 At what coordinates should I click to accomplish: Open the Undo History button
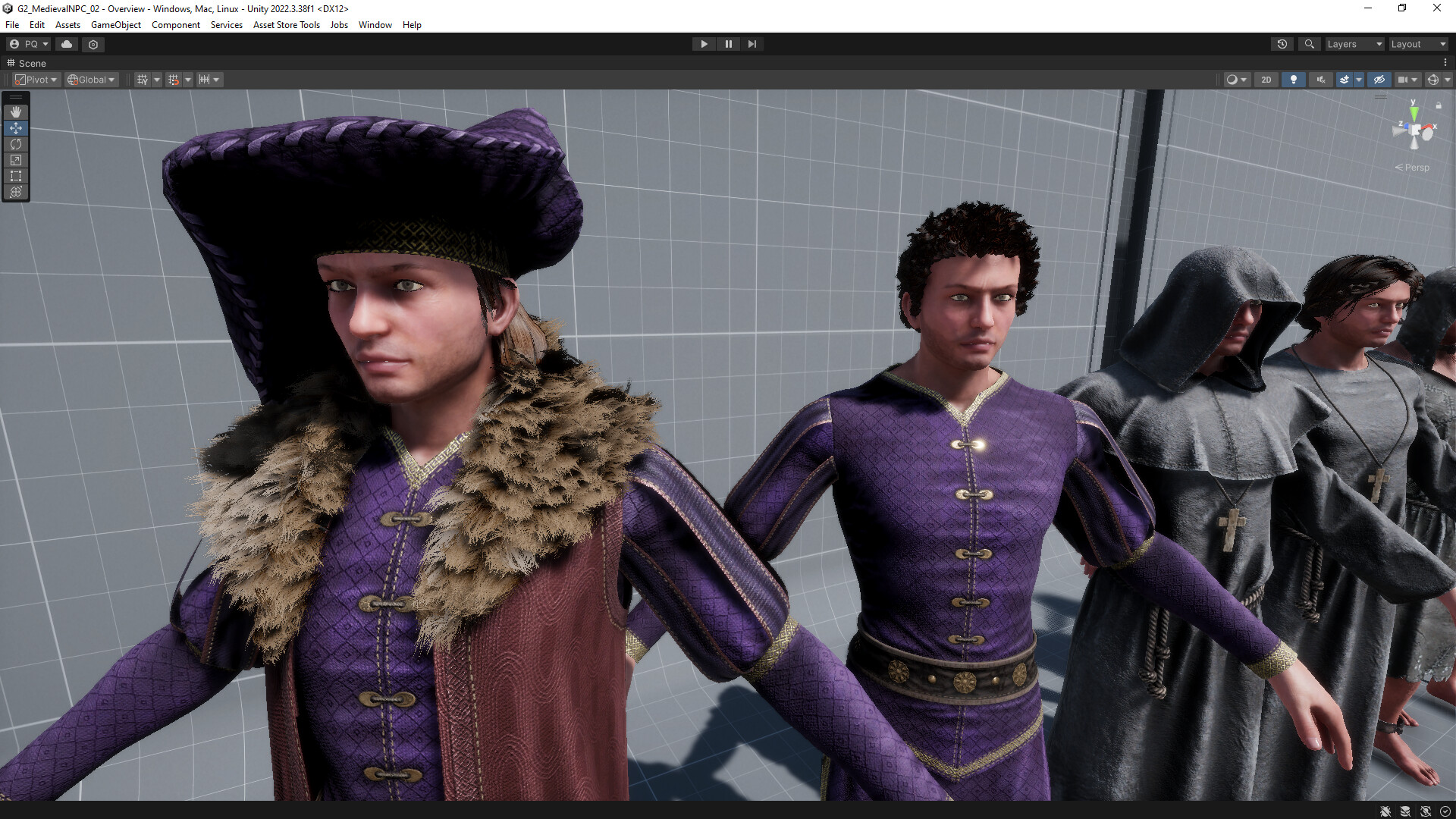point(1282,44)
